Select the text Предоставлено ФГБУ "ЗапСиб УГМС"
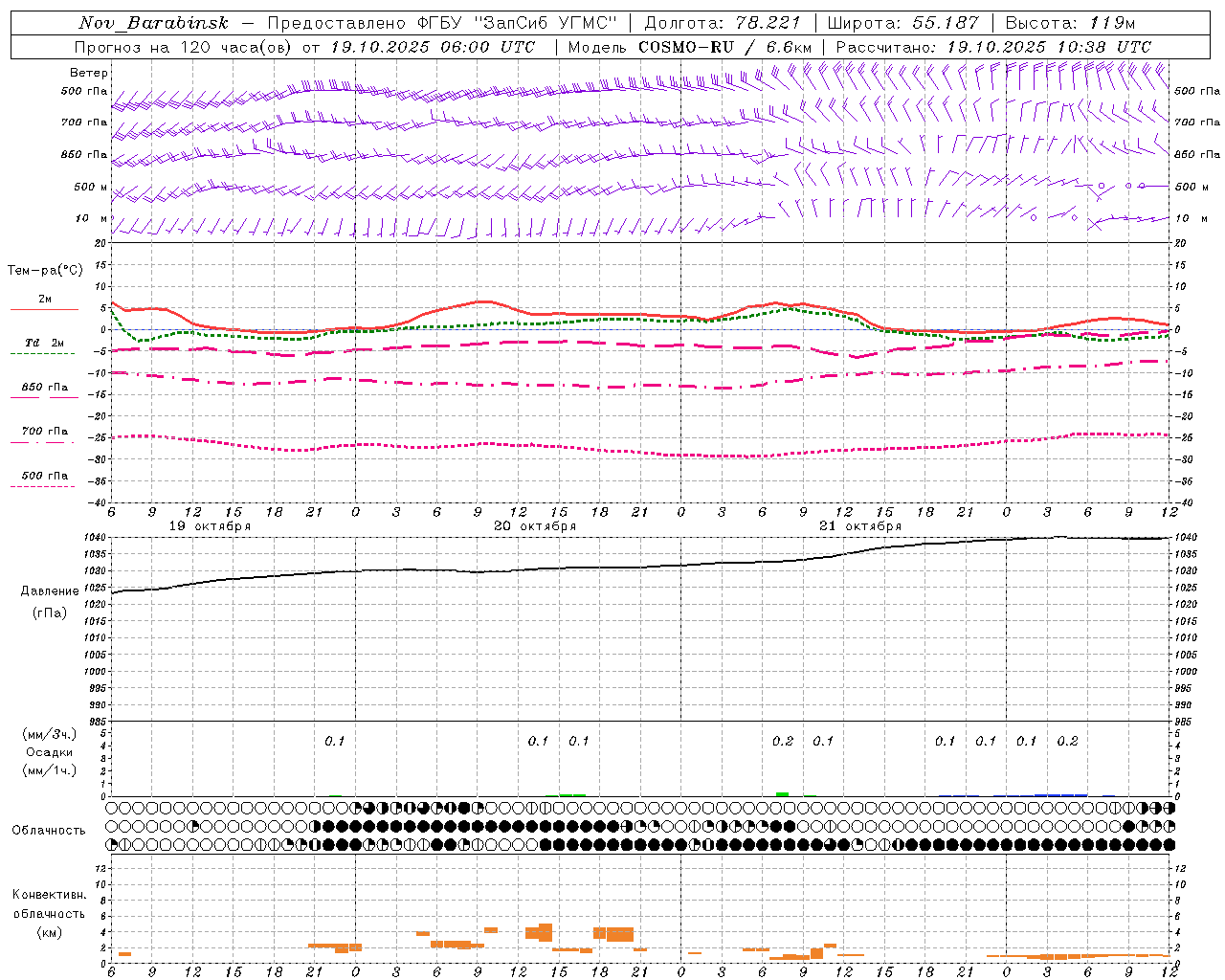The image size is (1225, 980). (442, 23)
